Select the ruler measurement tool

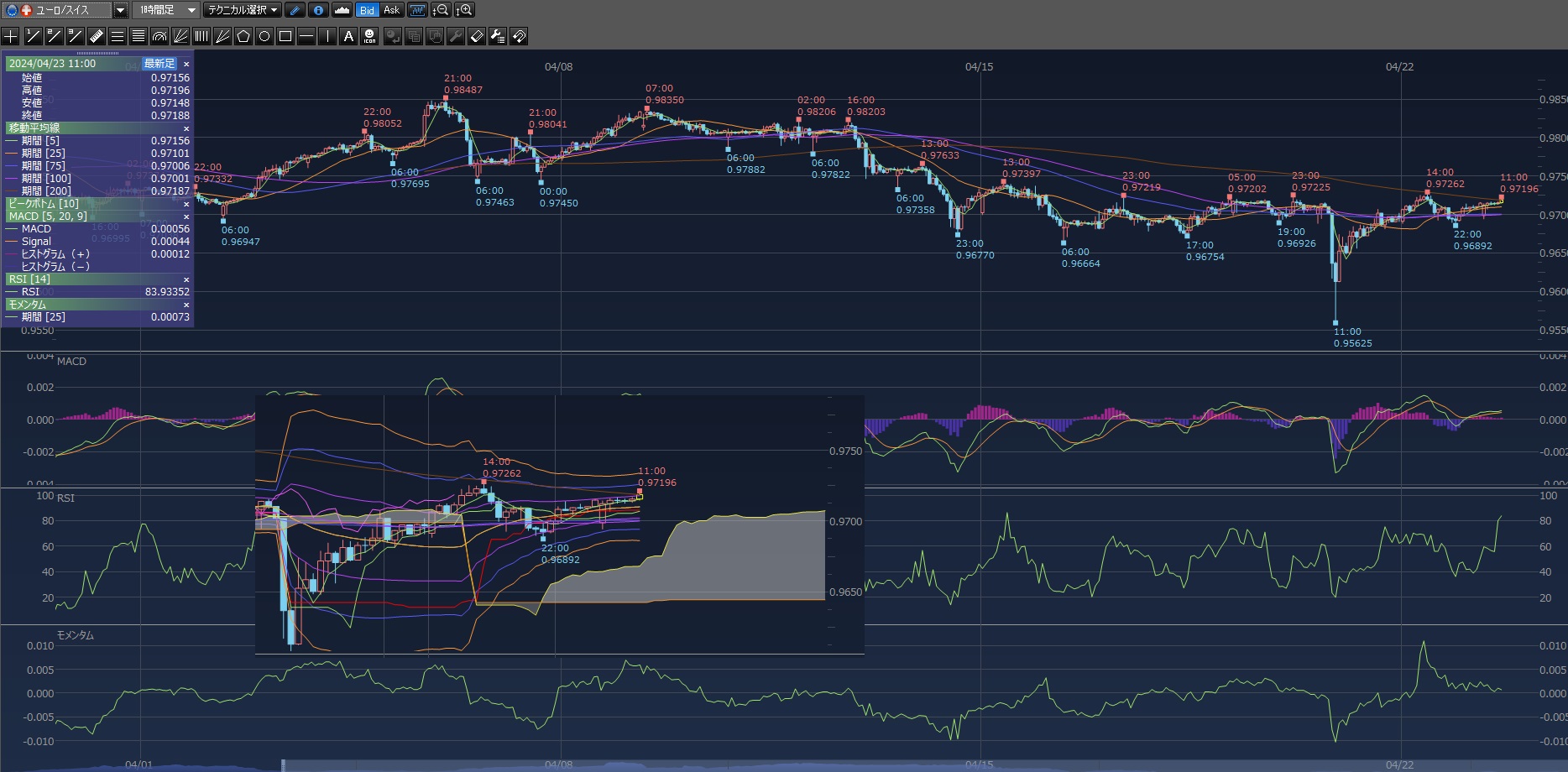point(96,36)
